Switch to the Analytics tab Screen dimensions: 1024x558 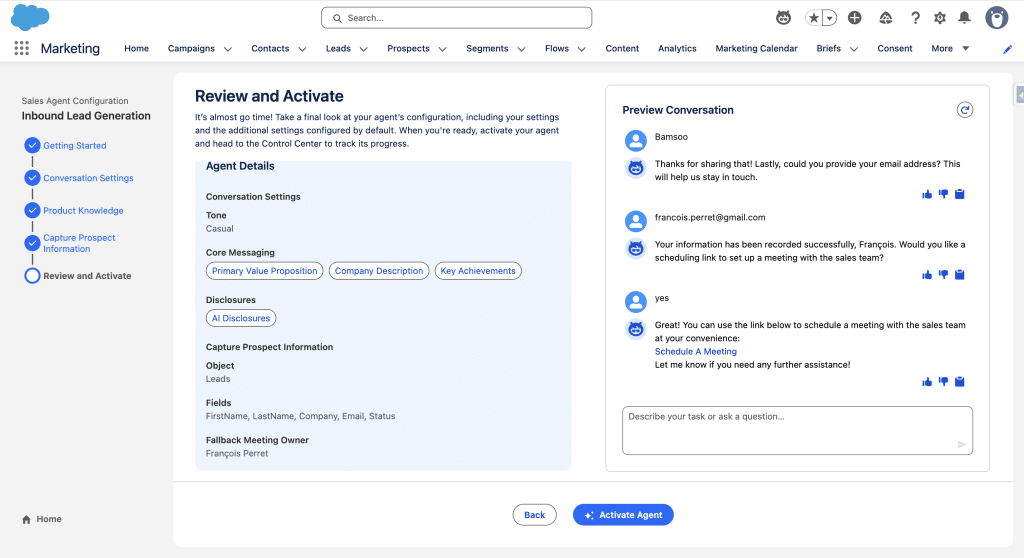(x=677, y=48)
